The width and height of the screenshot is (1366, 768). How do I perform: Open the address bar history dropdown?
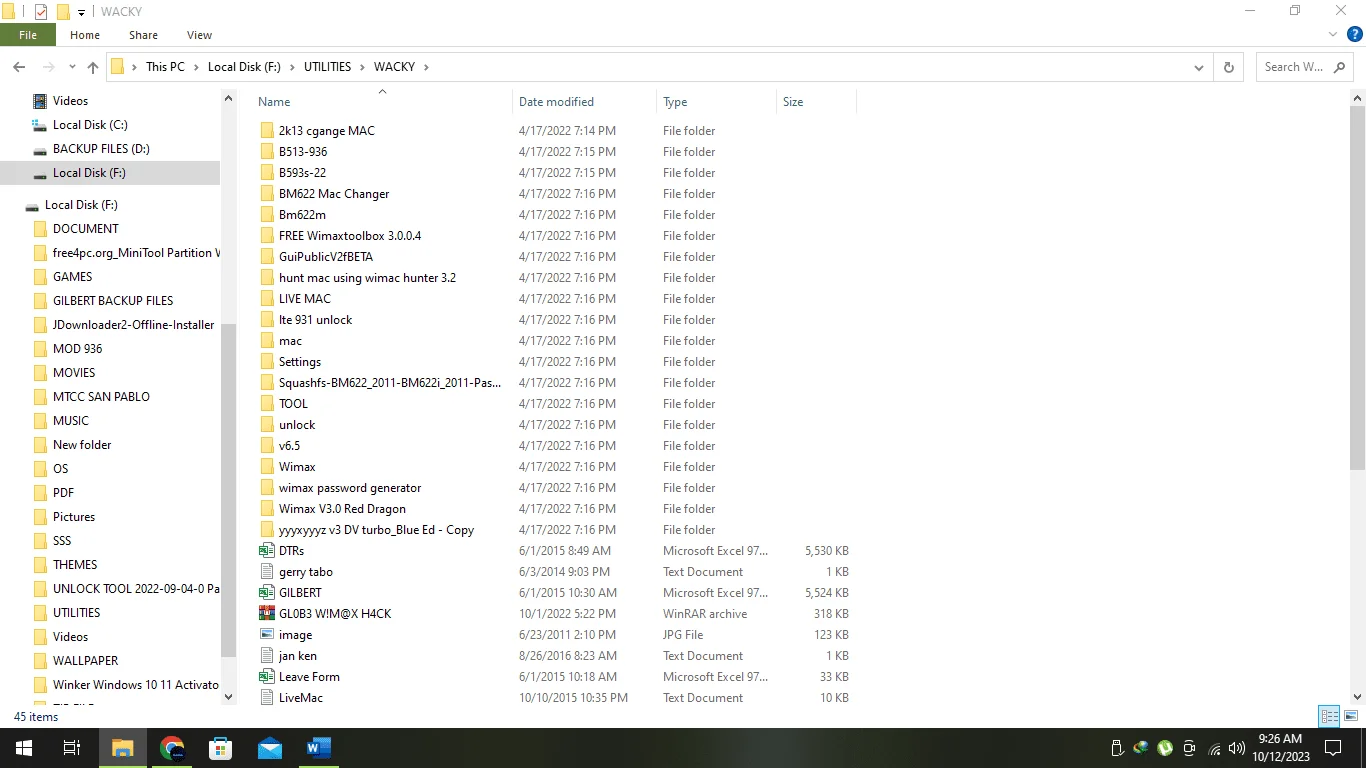(x=1200, y=67)
